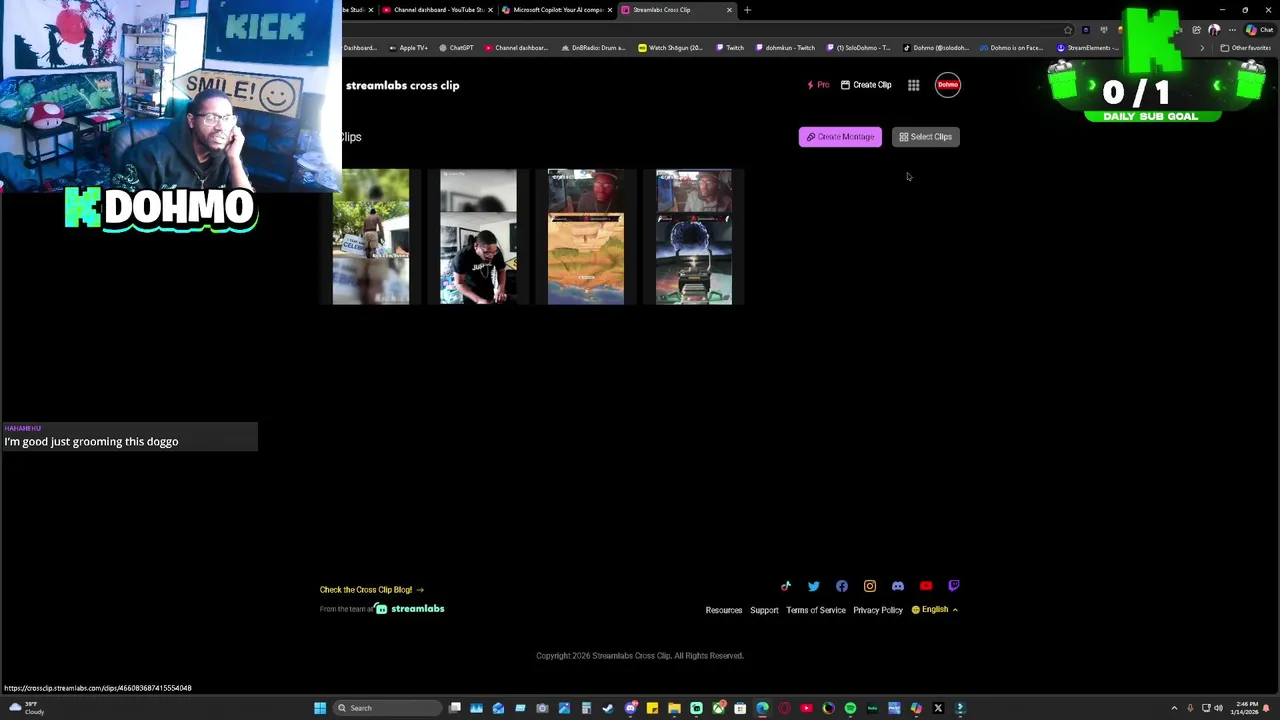Screen dimensions: 1280x720
Task: Open the Discord footer icon
Action: pyautogui.click(x=898, y=586)
